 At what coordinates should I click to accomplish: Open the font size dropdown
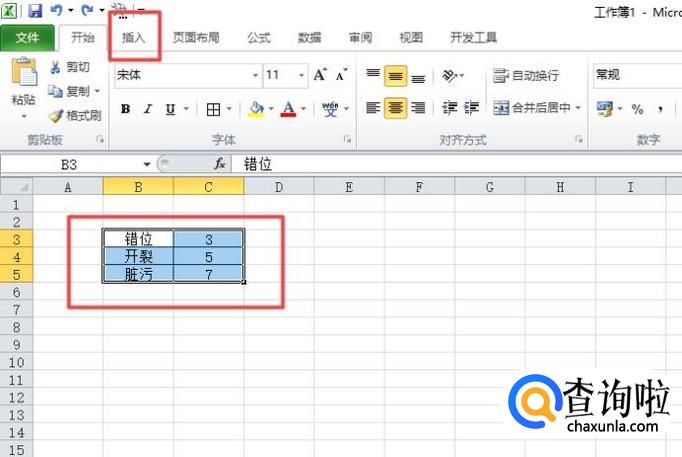pyautogui.click(x=302, y=75)
